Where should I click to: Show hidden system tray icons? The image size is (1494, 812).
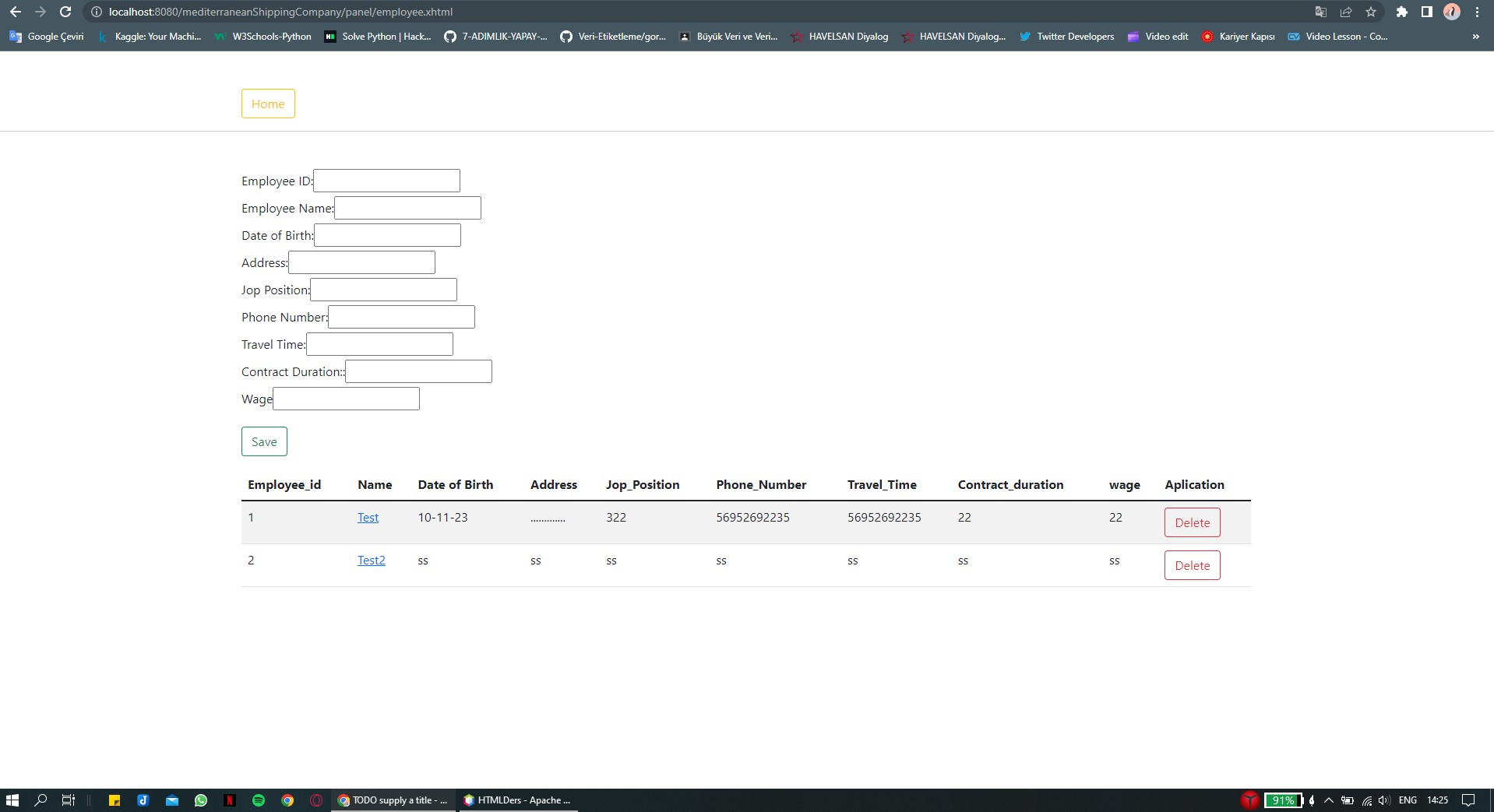pos(1329,800)
